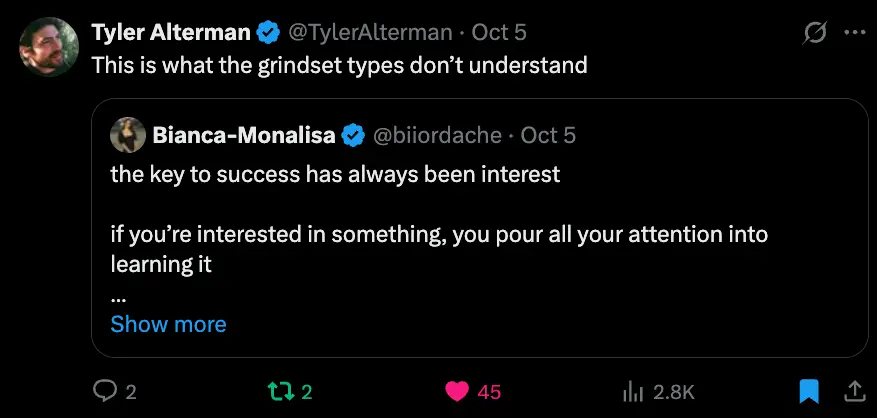Open the Bianca-Monalisa display name link
The width and height of the screenshot is (877, 418).
(244, 134)
